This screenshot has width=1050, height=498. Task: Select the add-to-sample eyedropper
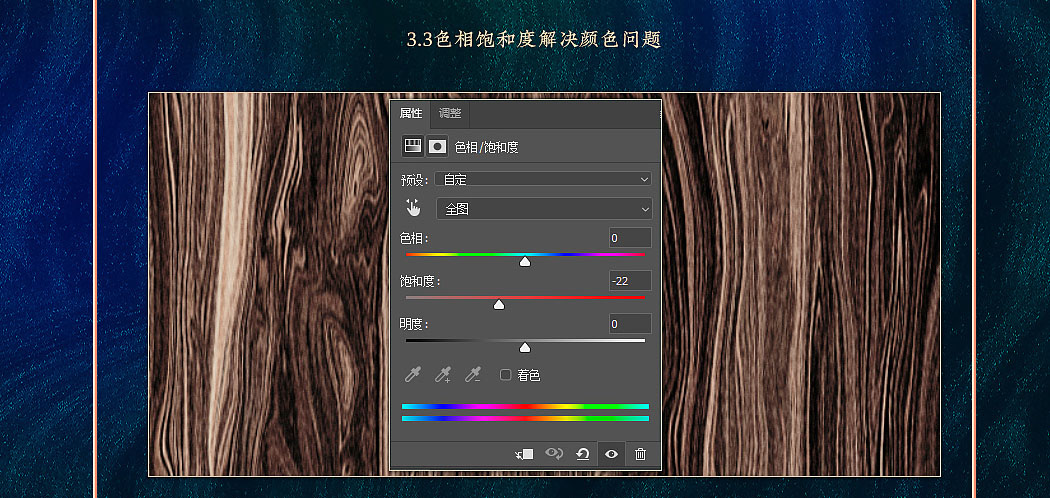pyautogui.click(x=443, y=375)
